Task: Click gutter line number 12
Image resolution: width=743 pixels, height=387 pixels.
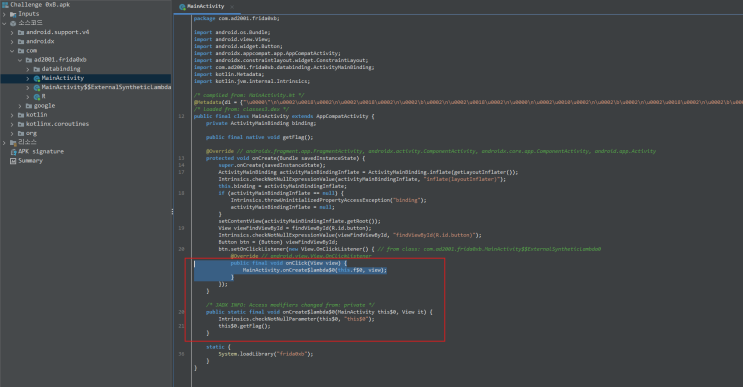Action: coord(181,116)
